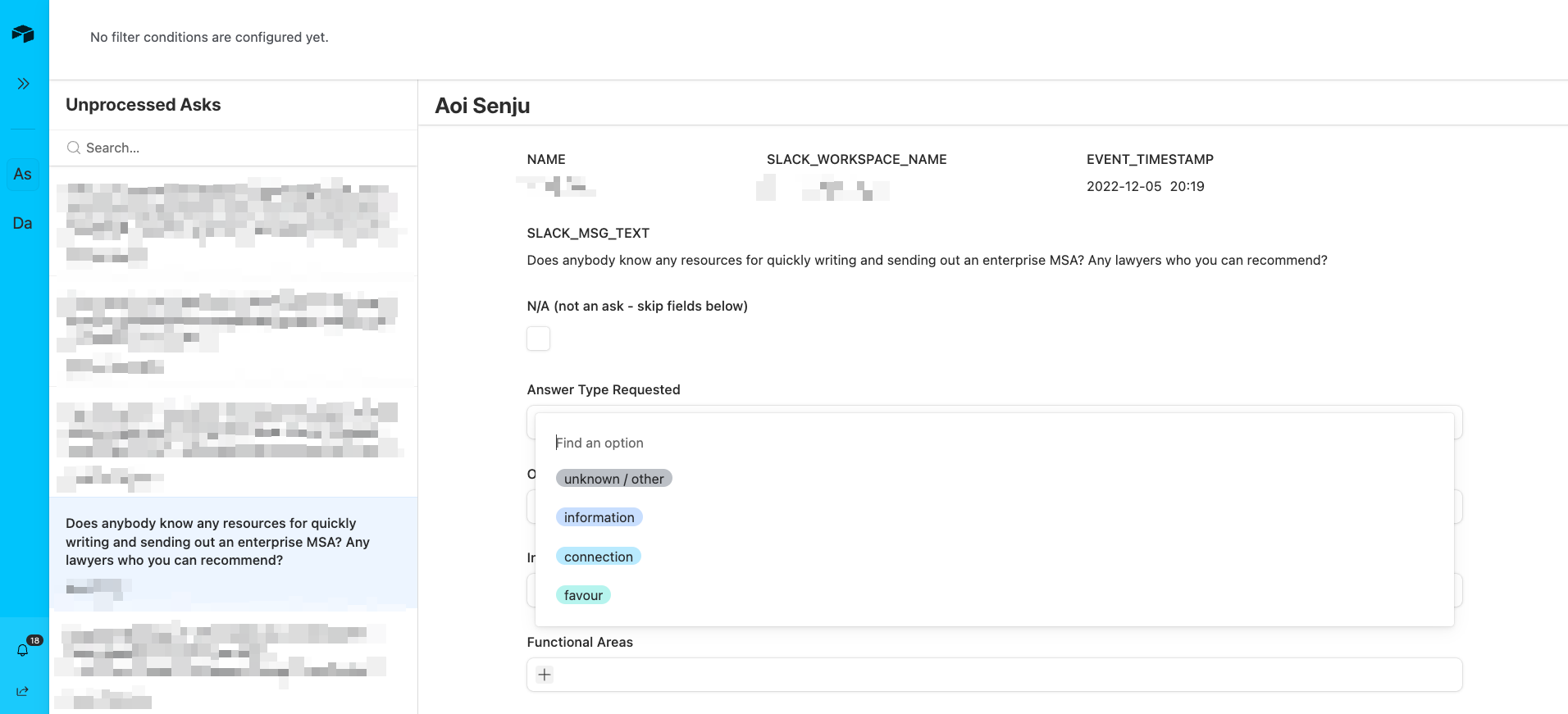Click the Airtable logo icon
The width and height of the screenshot is (1568, 714).
(x=23, y=34)
